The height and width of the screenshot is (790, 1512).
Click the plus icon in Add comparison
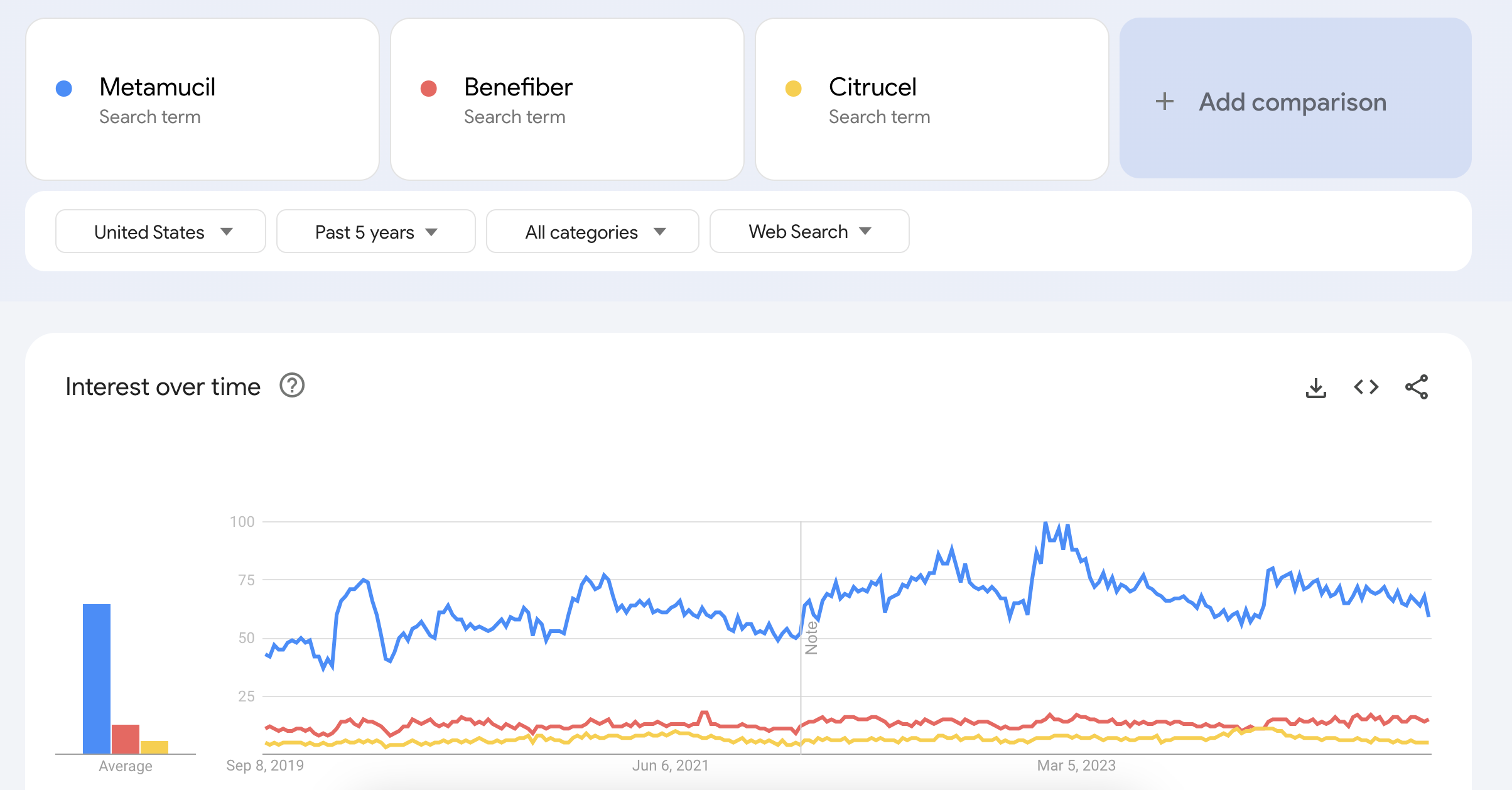point(1165,101)
